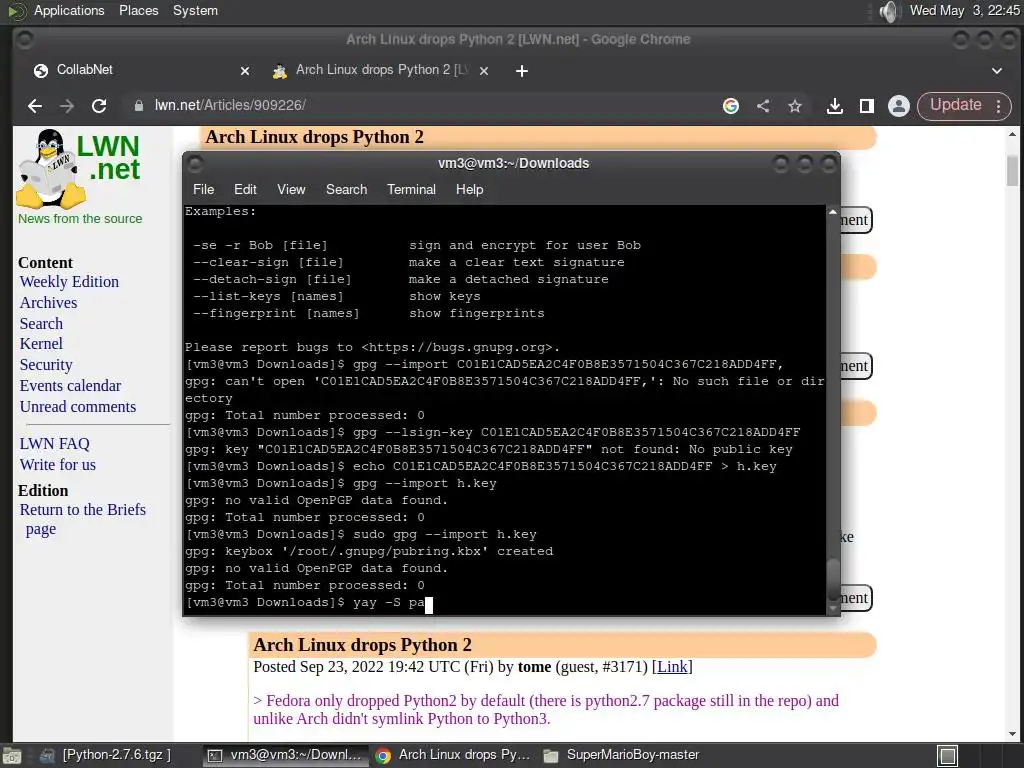The height and width of the screenshot is (768, 1024).
Task: Click terminal scrollbar up arrow
Action: pos(833,212)
